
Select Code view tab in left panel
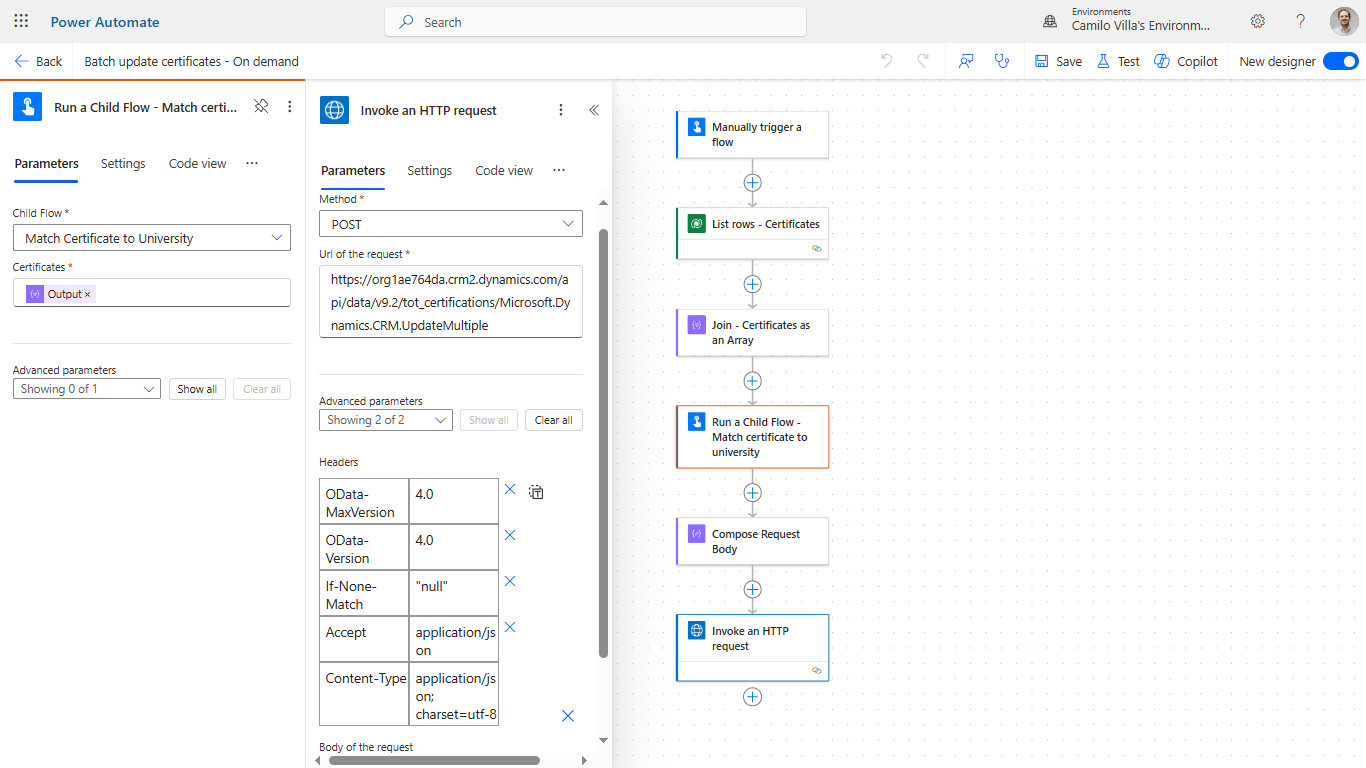pos(197,163)
